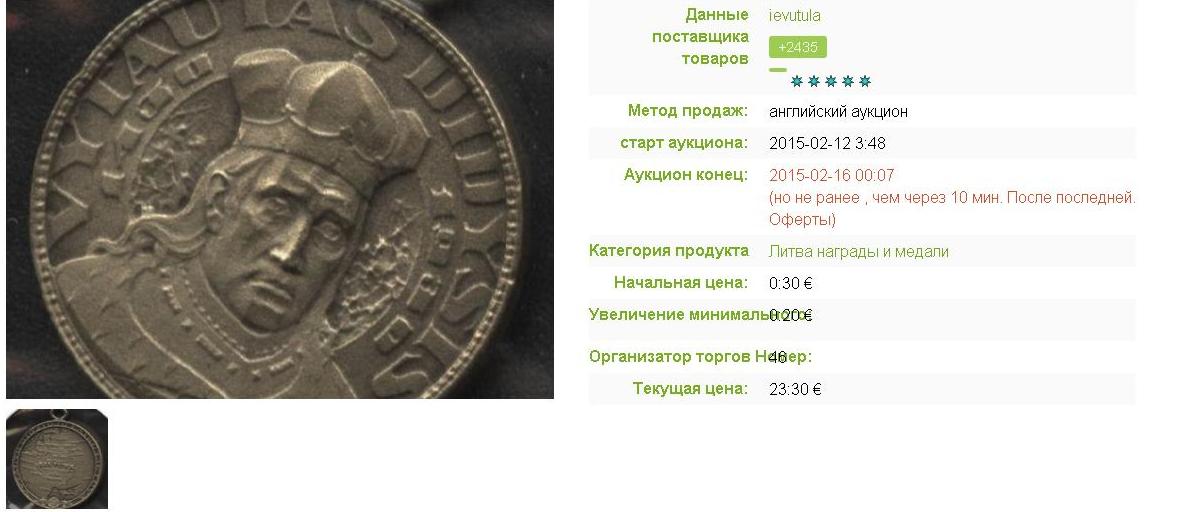Click the sale method text английский аукцион
The image size is (1184, 512).
pyautogui.click(x=838, y=112)
